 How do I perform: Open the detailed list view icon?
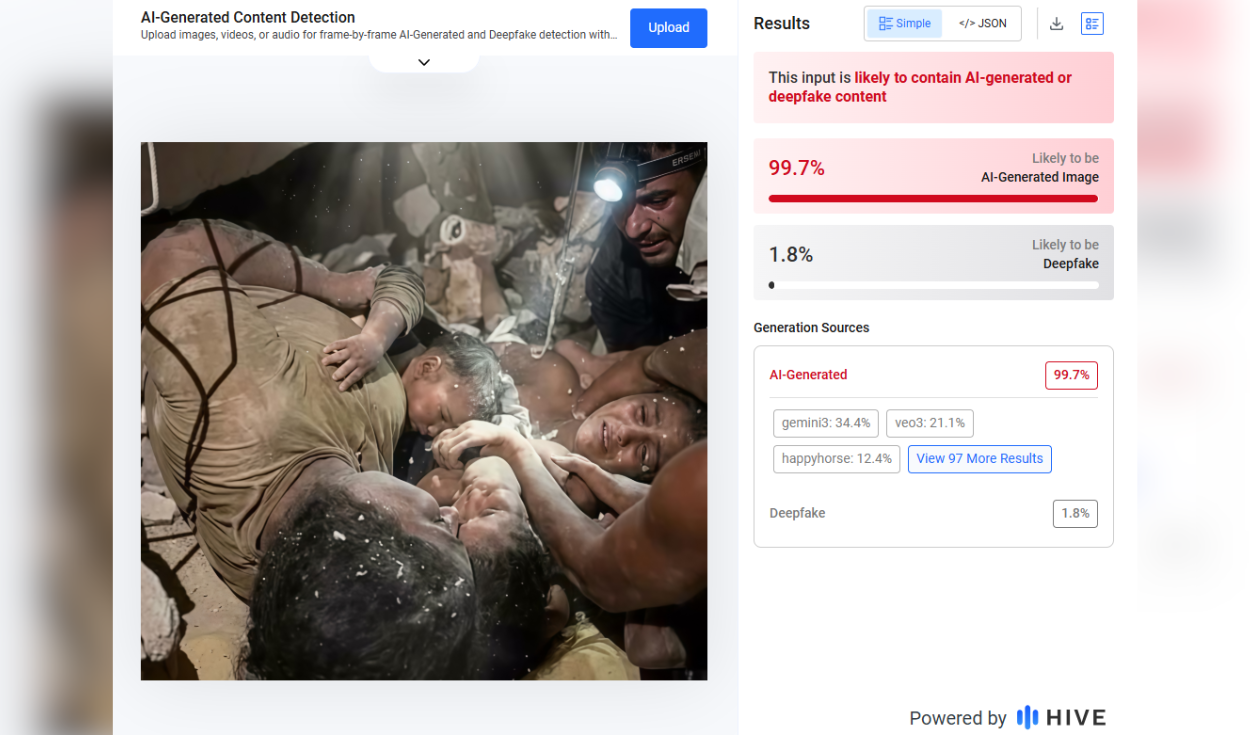click(x=1092, y=24)
